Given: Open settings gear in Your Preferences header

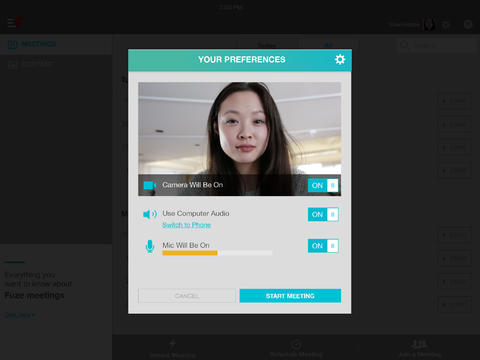Looking at the screenshot, I should click(x=340, y=59).
